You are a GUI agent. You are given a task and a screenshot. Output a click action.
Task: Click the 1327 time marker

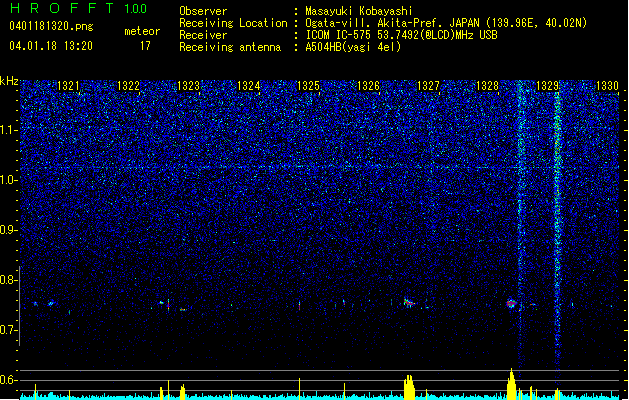coord(428,86)
